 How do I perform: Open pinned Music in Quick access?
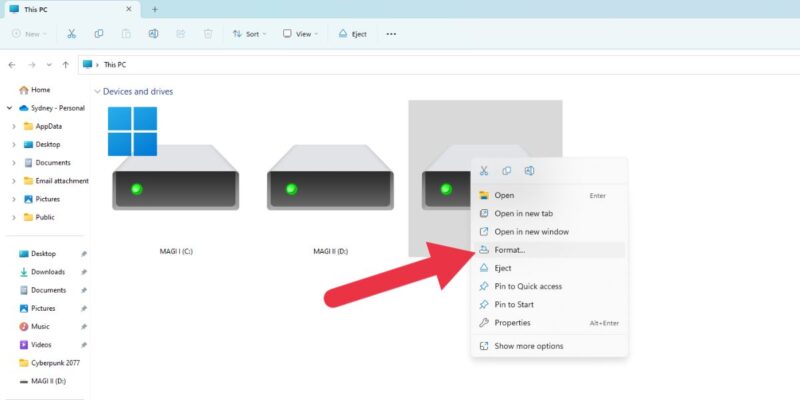[x=34, y=327]
